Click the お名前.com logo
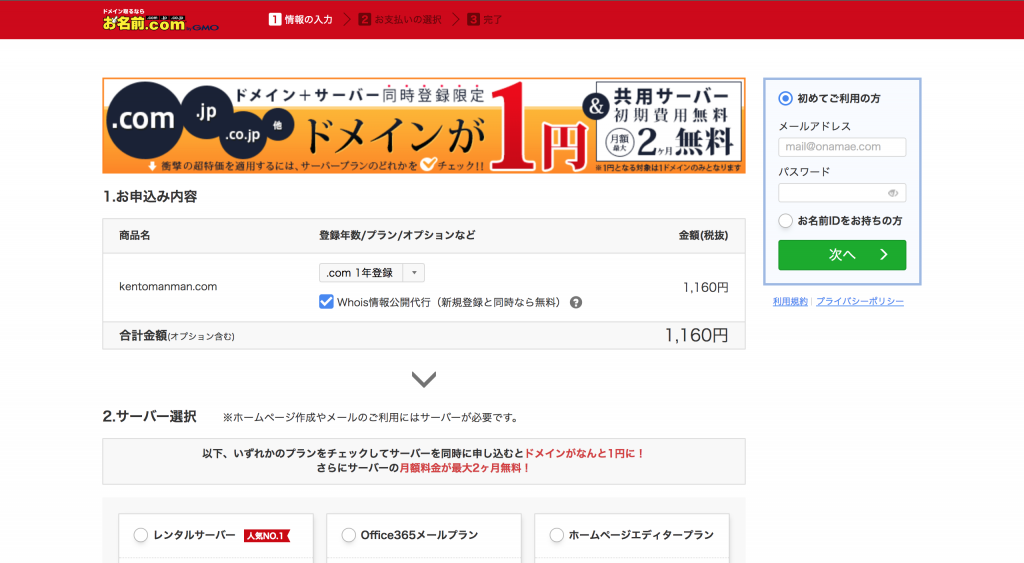 [160, 20]
